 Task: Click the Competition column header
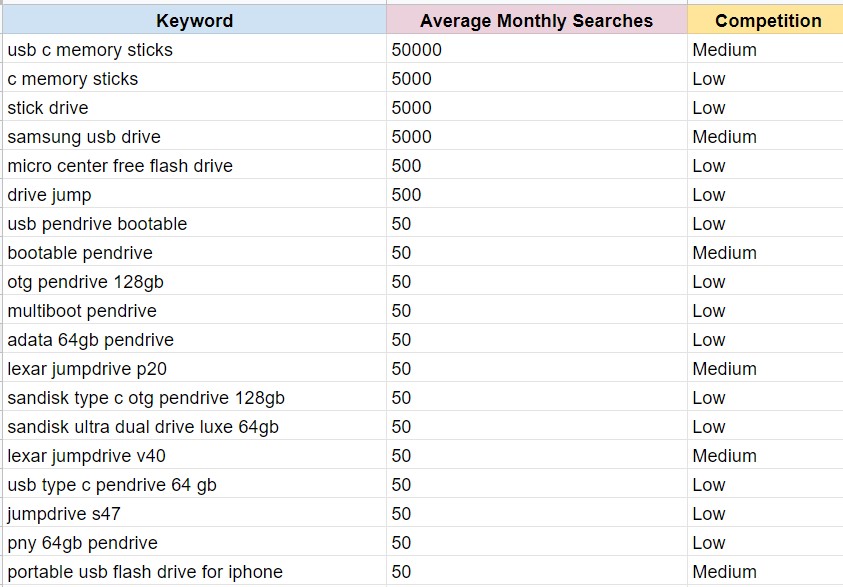767,20
